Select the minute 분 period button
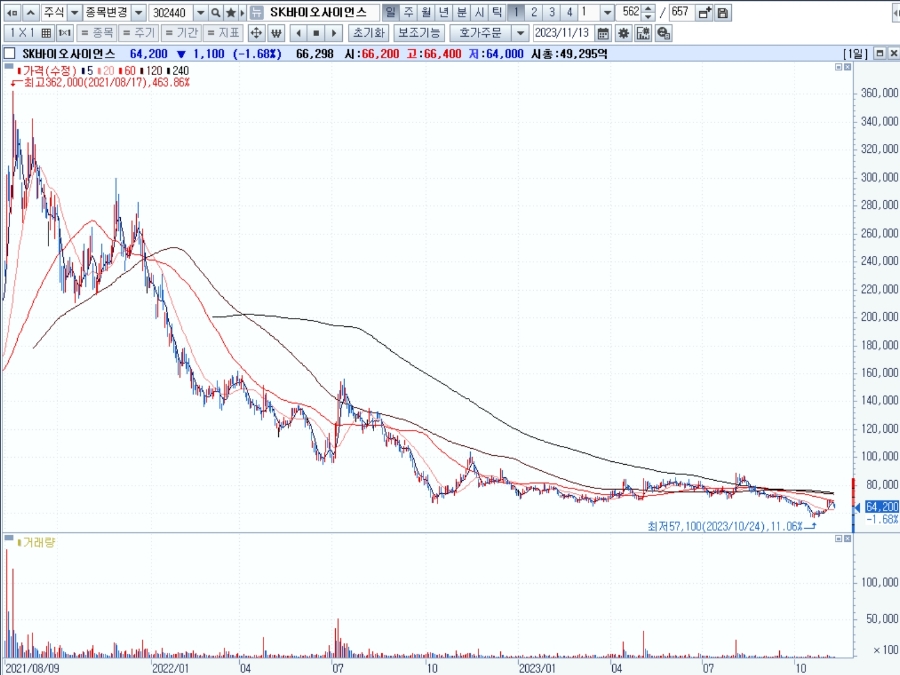The height and width of the screenshot is (675, 900). point(461,12)
